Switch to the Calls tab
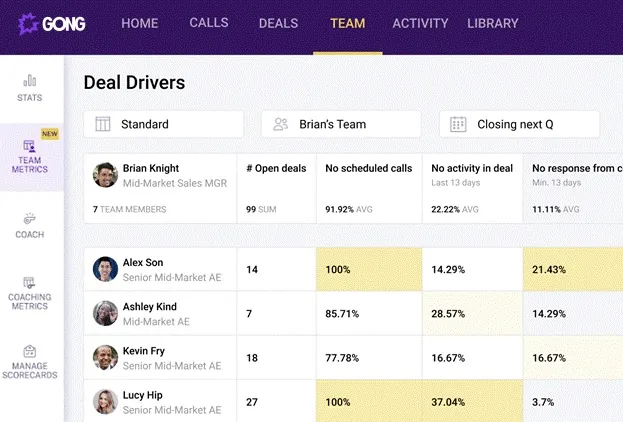Viewport: 623px width, 422px height. pyautogui.click(x=209, y=23)
